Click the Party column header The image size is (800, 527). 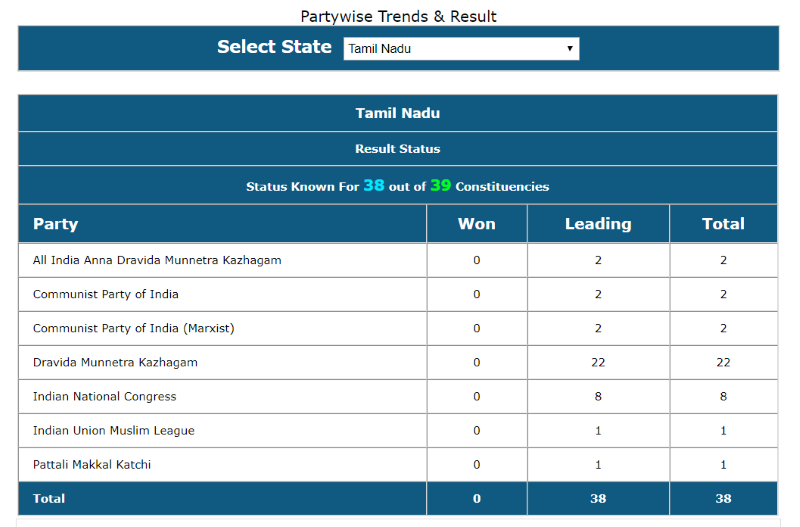(x=56, y=224)
